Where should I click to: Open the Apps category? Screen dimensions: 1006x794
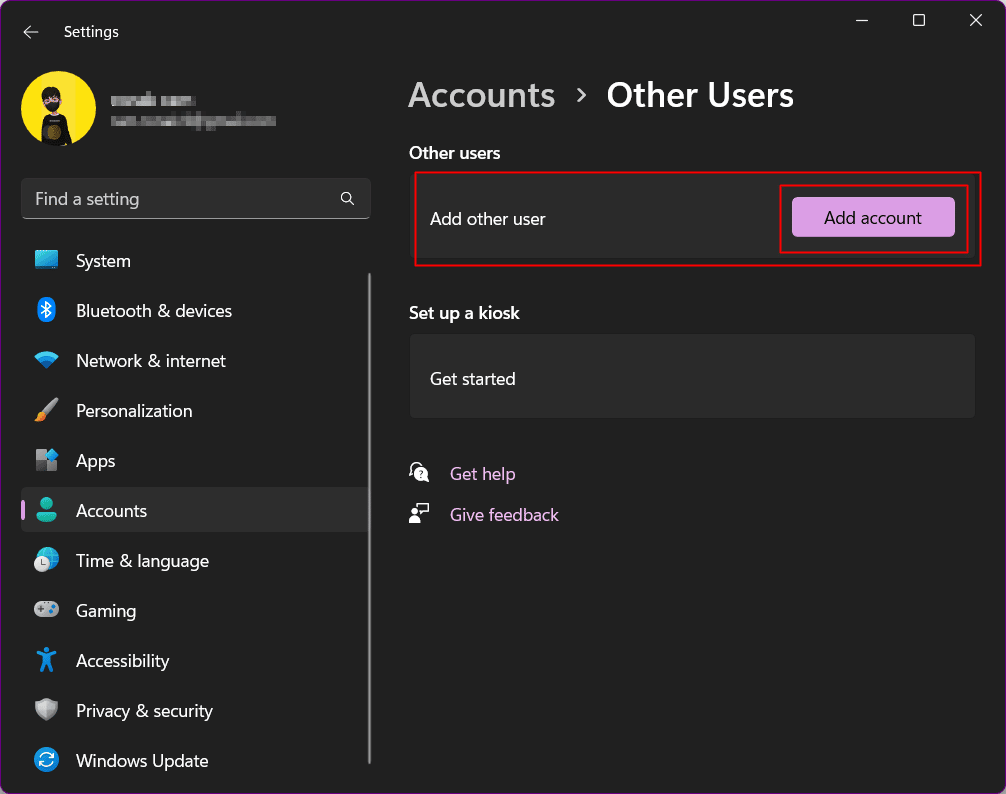96,461
